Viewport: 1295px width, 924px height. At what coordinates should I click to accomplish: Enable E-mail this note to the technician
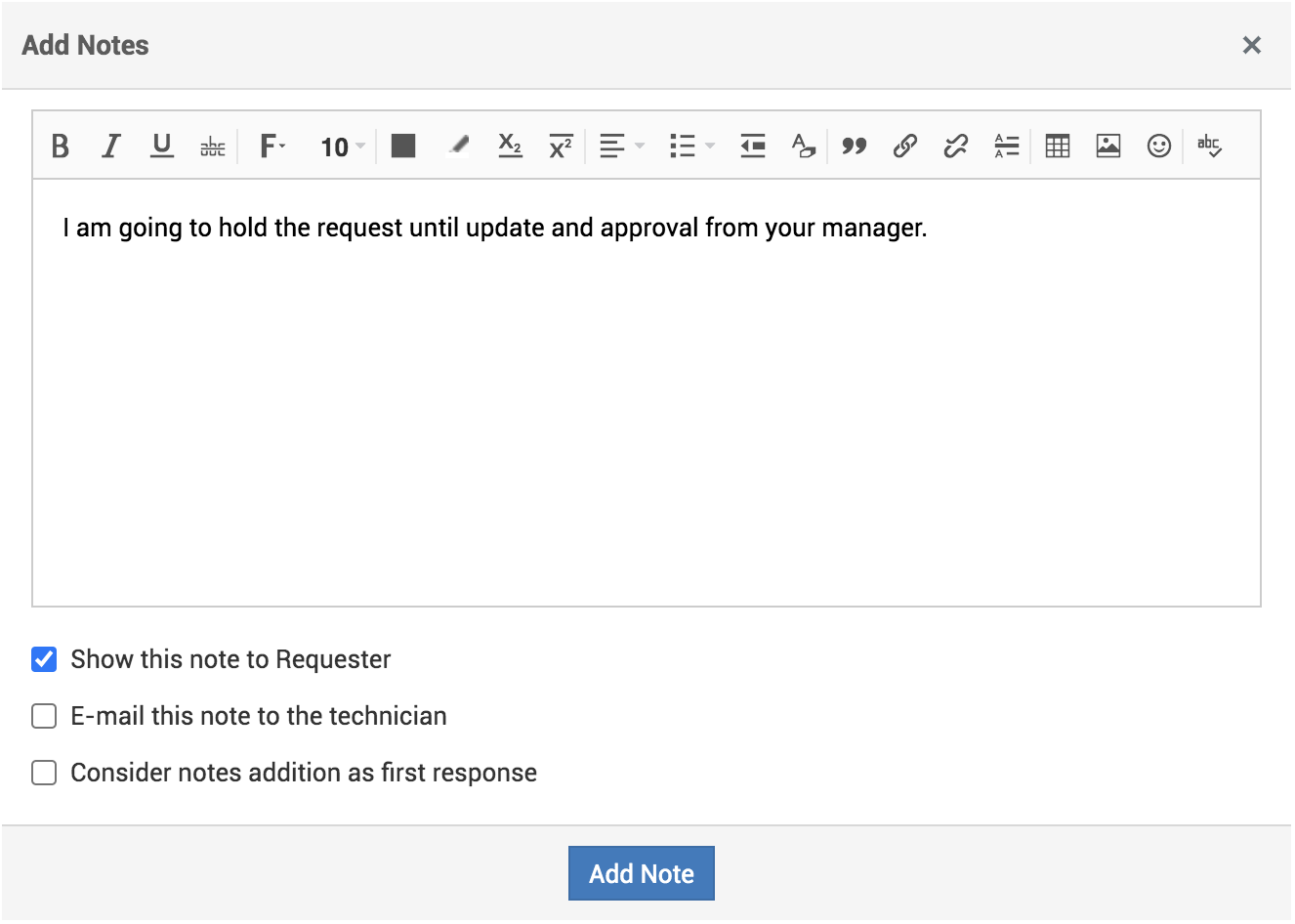(44, 716)
